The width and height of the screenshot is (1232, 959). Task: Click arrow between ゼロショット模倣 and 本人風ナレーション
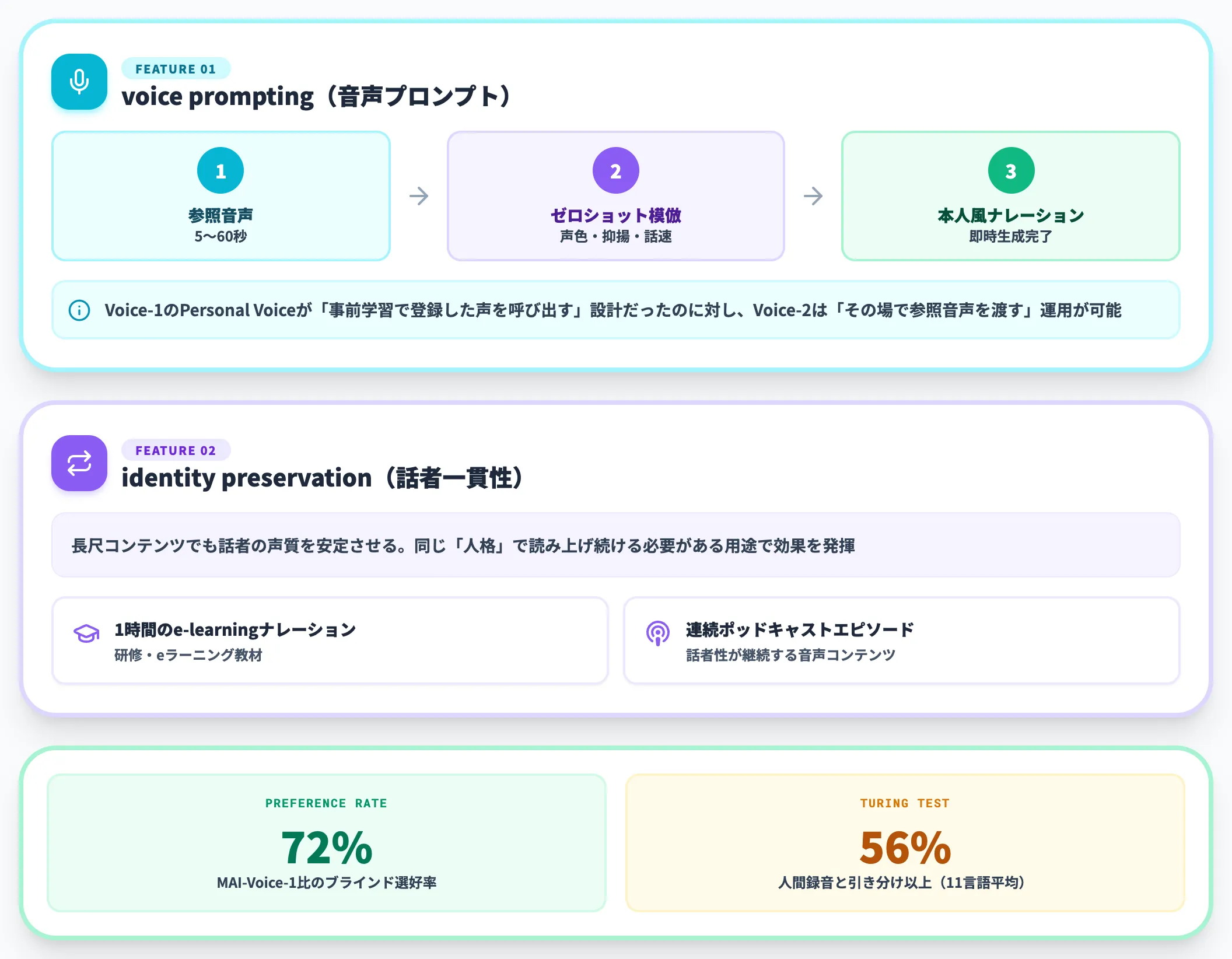click(x=813, y=196)
